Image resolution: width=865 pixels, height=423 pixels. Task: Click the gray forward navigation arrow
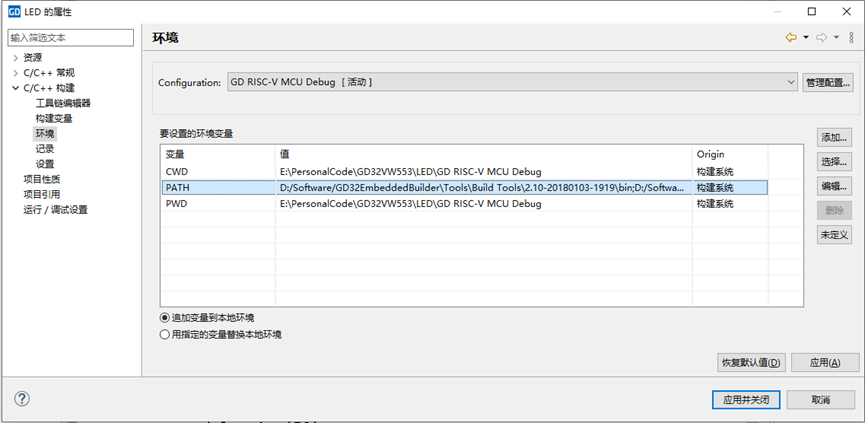click(821, 38)
